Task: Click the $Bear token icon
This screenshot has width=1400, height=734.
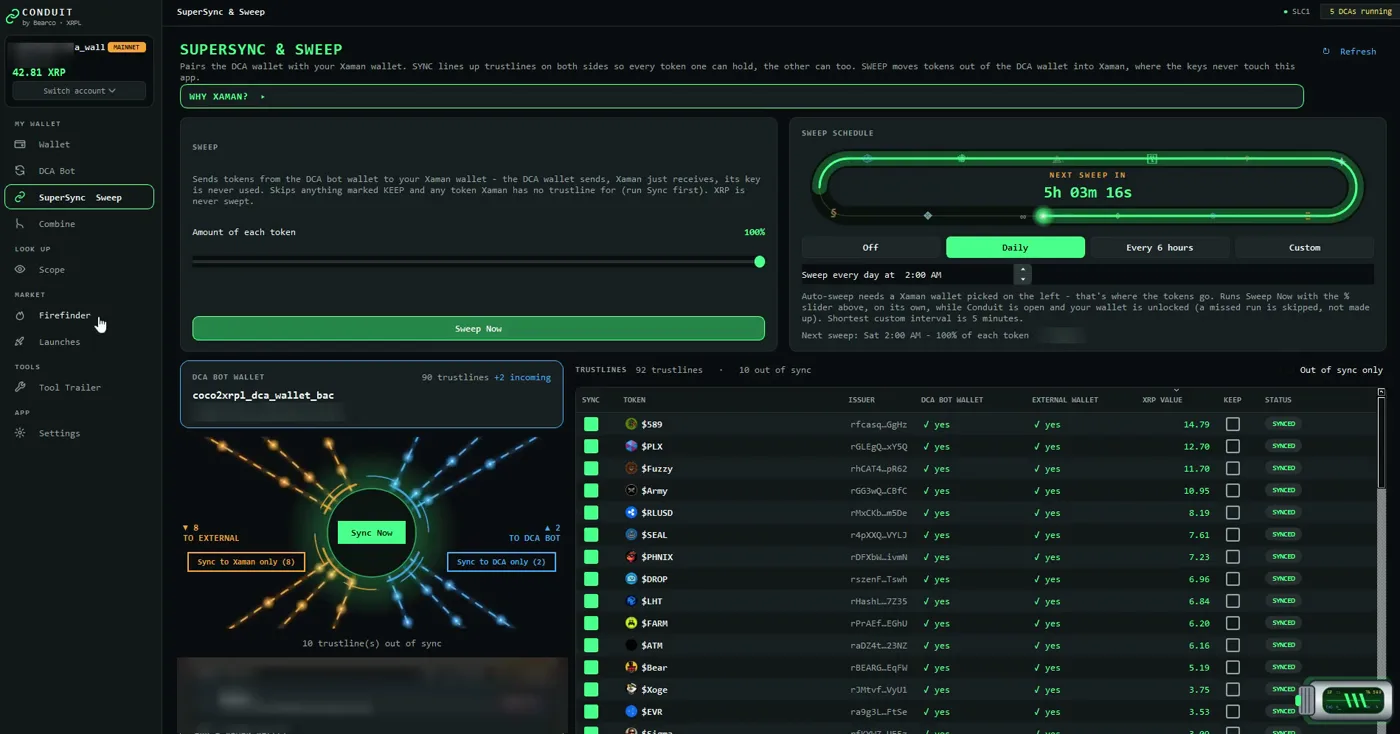Action: click(x=631, y=667)
